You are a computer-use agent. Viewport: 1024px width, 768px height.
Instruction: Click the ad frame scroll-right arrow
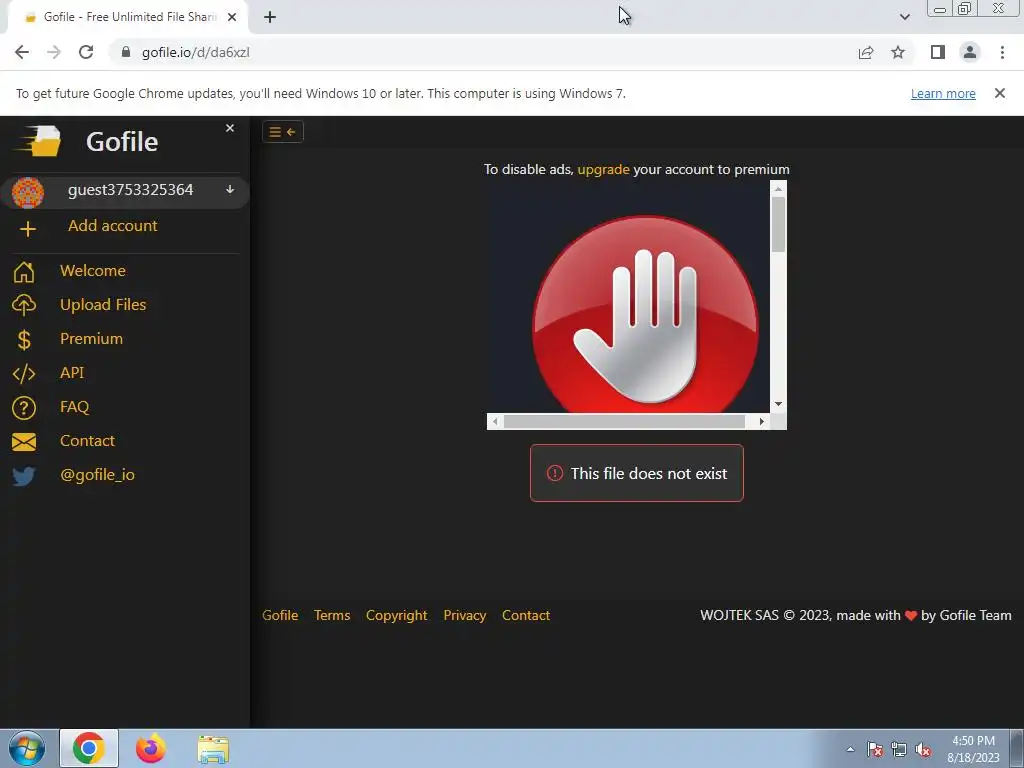tap(761, 422)
